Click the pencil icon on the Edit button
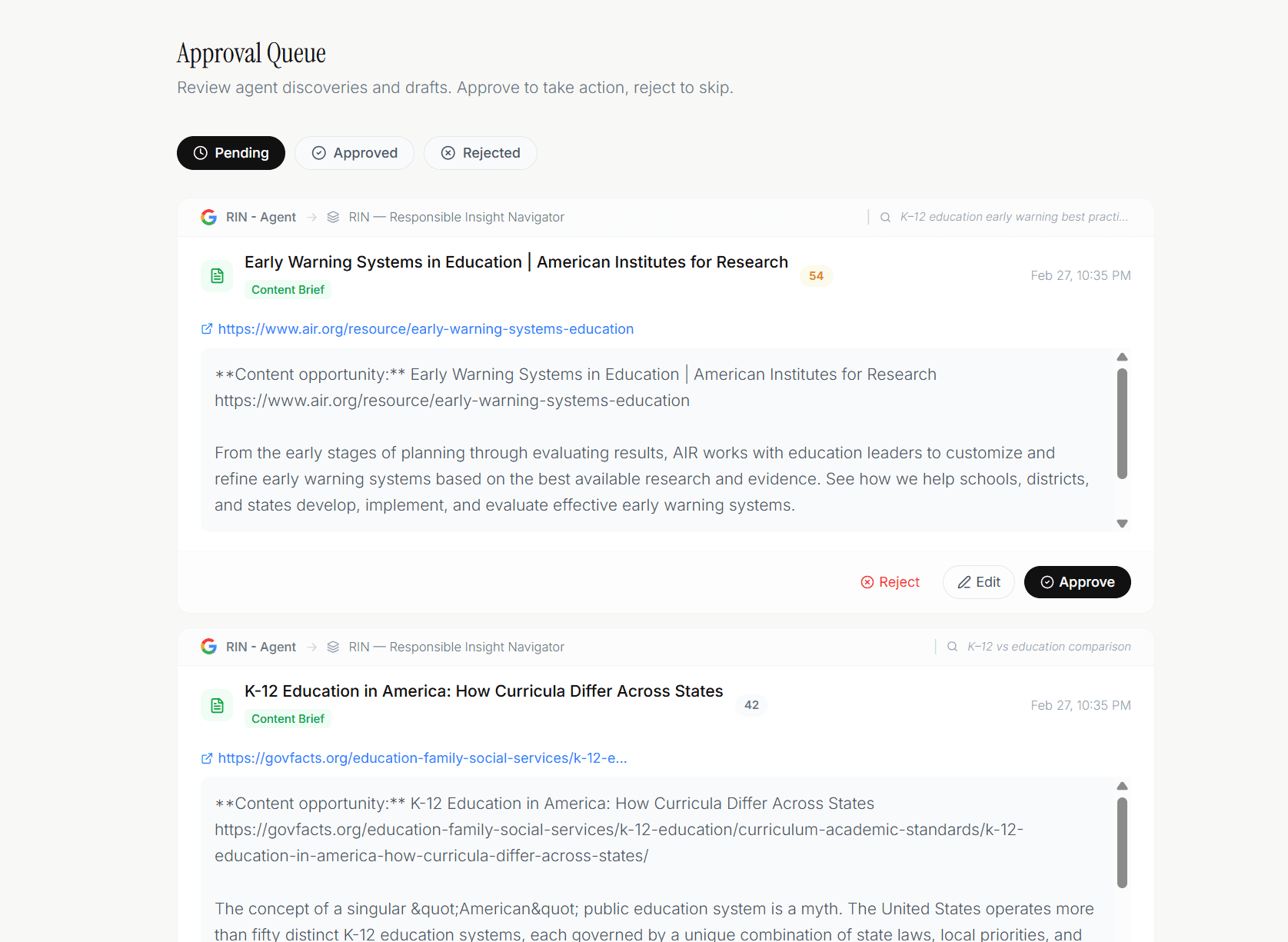The image size is (1288, 942). click(x=964, y=582)
